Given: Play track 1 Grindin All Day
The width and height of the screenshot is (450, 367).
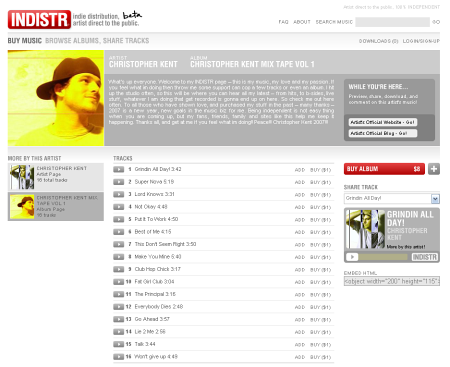Looking at the screenshot, I should [118, 169].
